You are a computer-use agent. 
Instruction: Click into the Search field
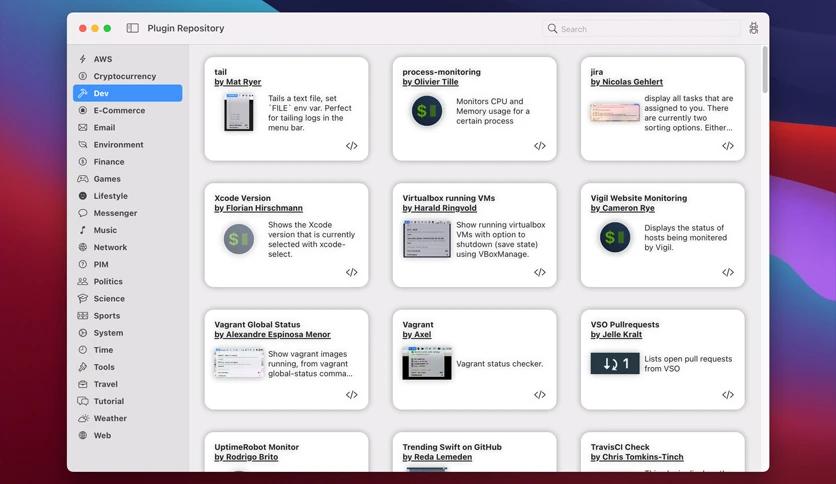(x=641, y=29)
